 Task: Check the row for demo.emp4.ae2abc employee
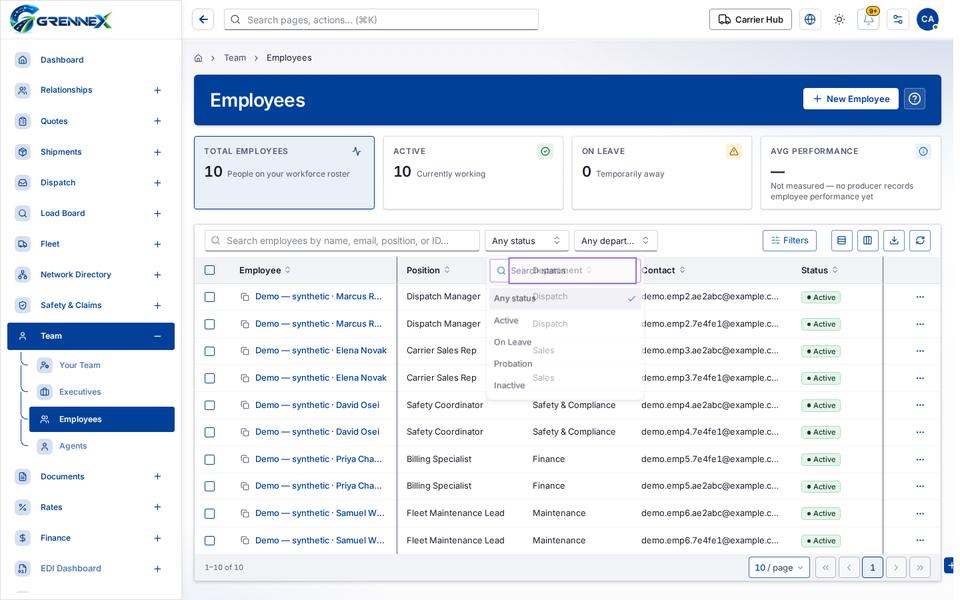210,405
